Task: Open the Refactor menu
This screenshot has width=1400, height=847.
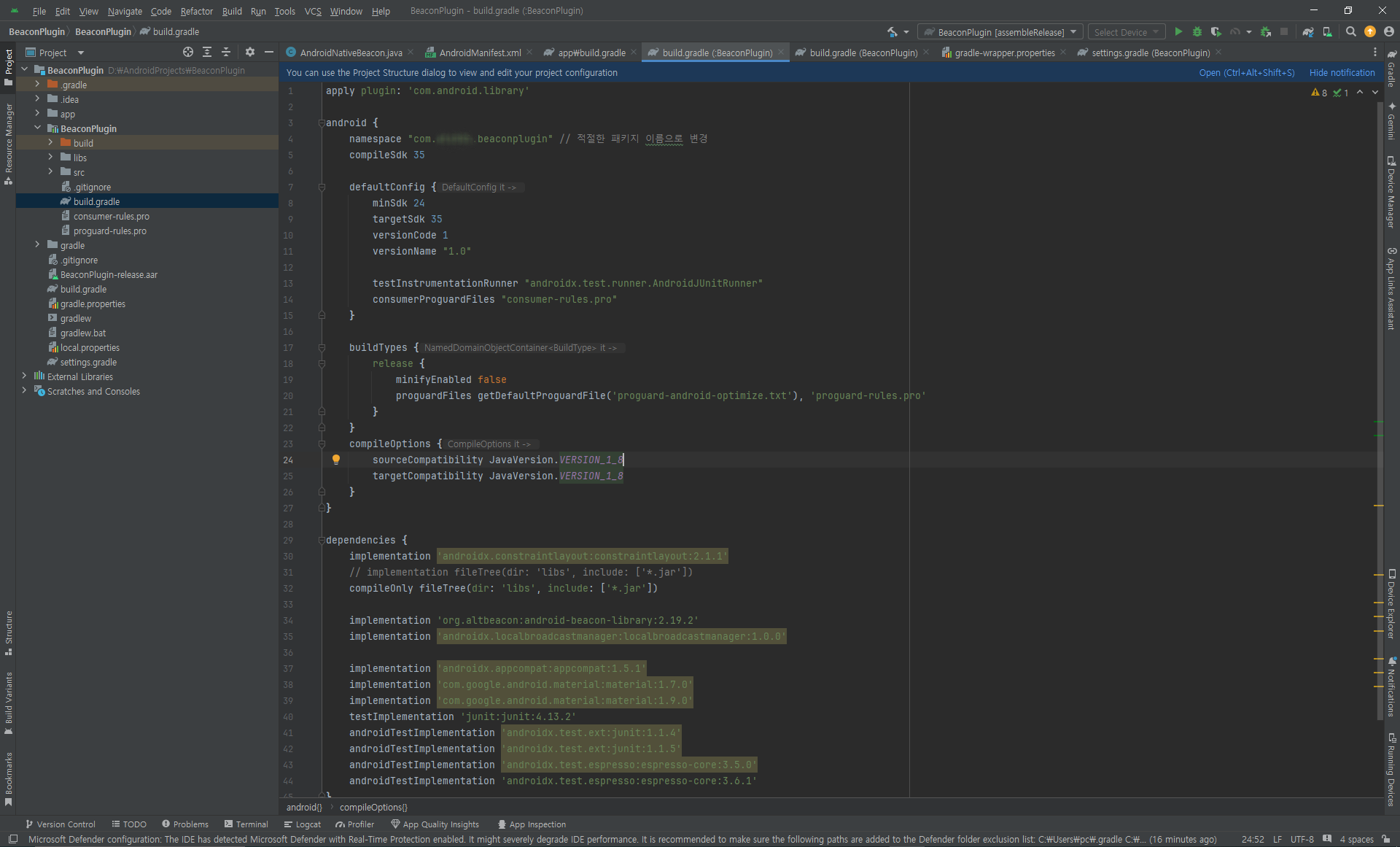Action: pos(196,11)
